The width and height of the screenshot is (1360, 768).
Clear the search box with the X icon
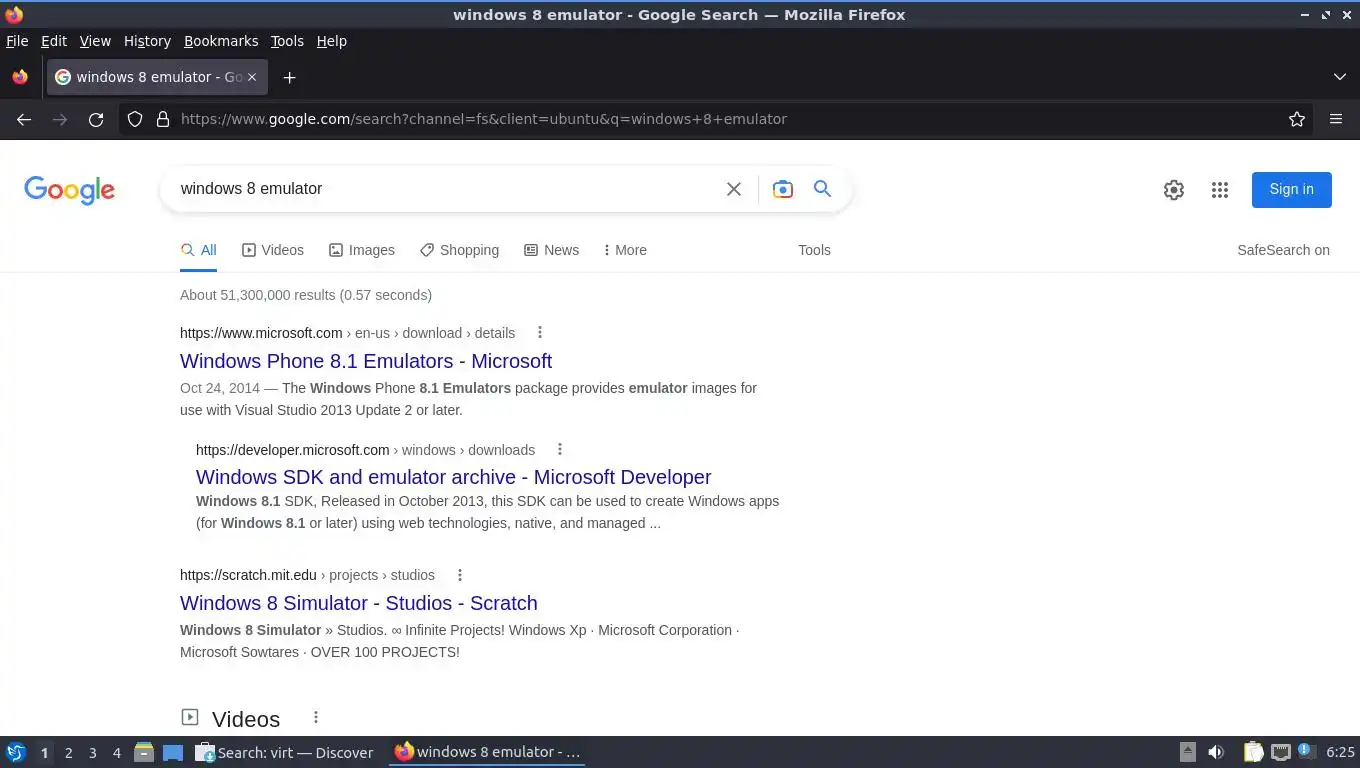pyautogui.click(x=734, y=189)
